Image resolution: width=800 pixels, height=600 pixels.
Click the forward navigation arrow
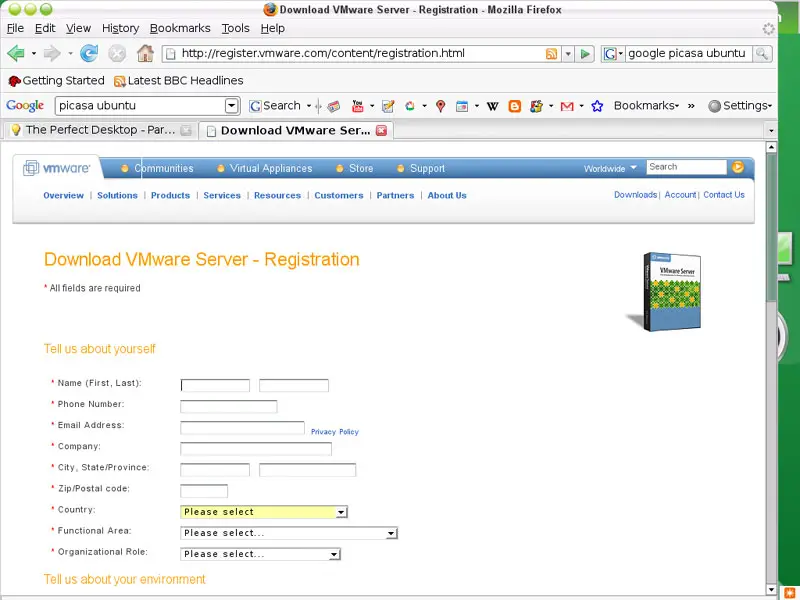[52, 53]
